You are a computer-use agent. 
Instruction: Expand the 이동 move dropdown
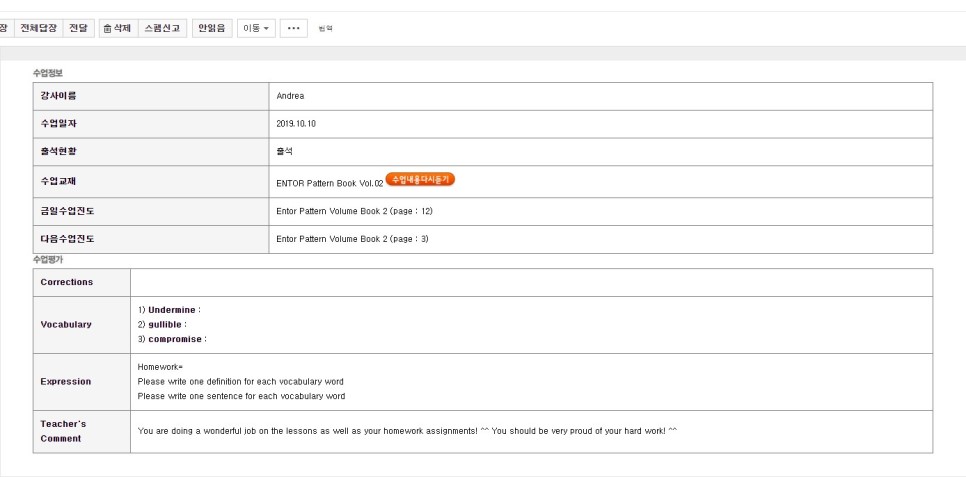(x=257, y=28)
